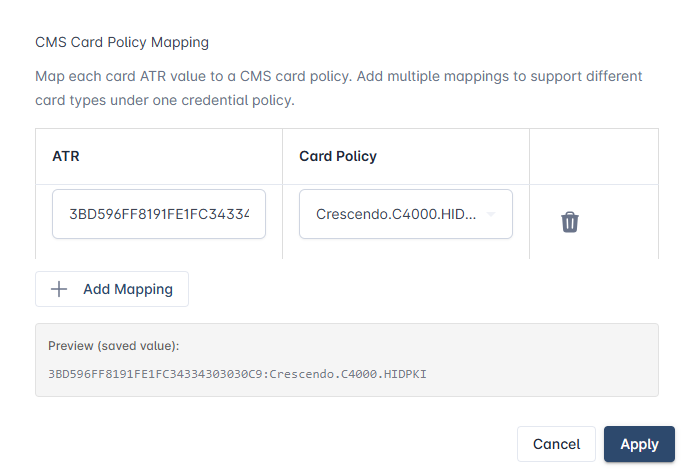691x471 pixels.
Task: Click the Add Mapping label text
Action: (x=128, y=289)
